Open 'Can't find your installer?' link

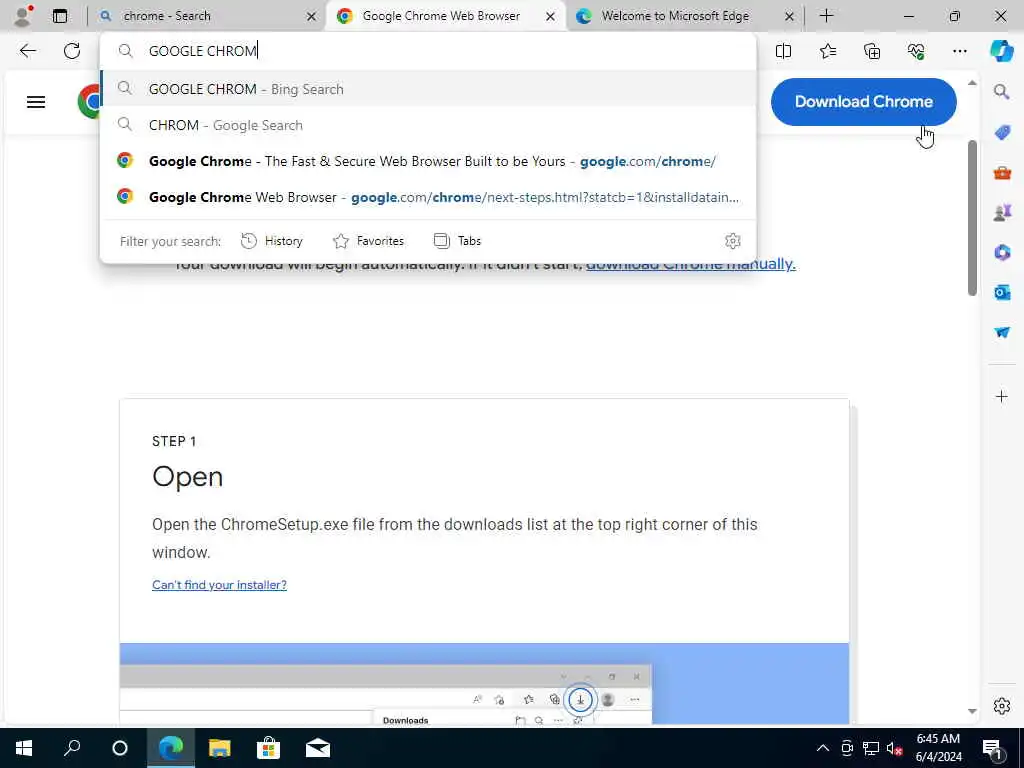219,585
